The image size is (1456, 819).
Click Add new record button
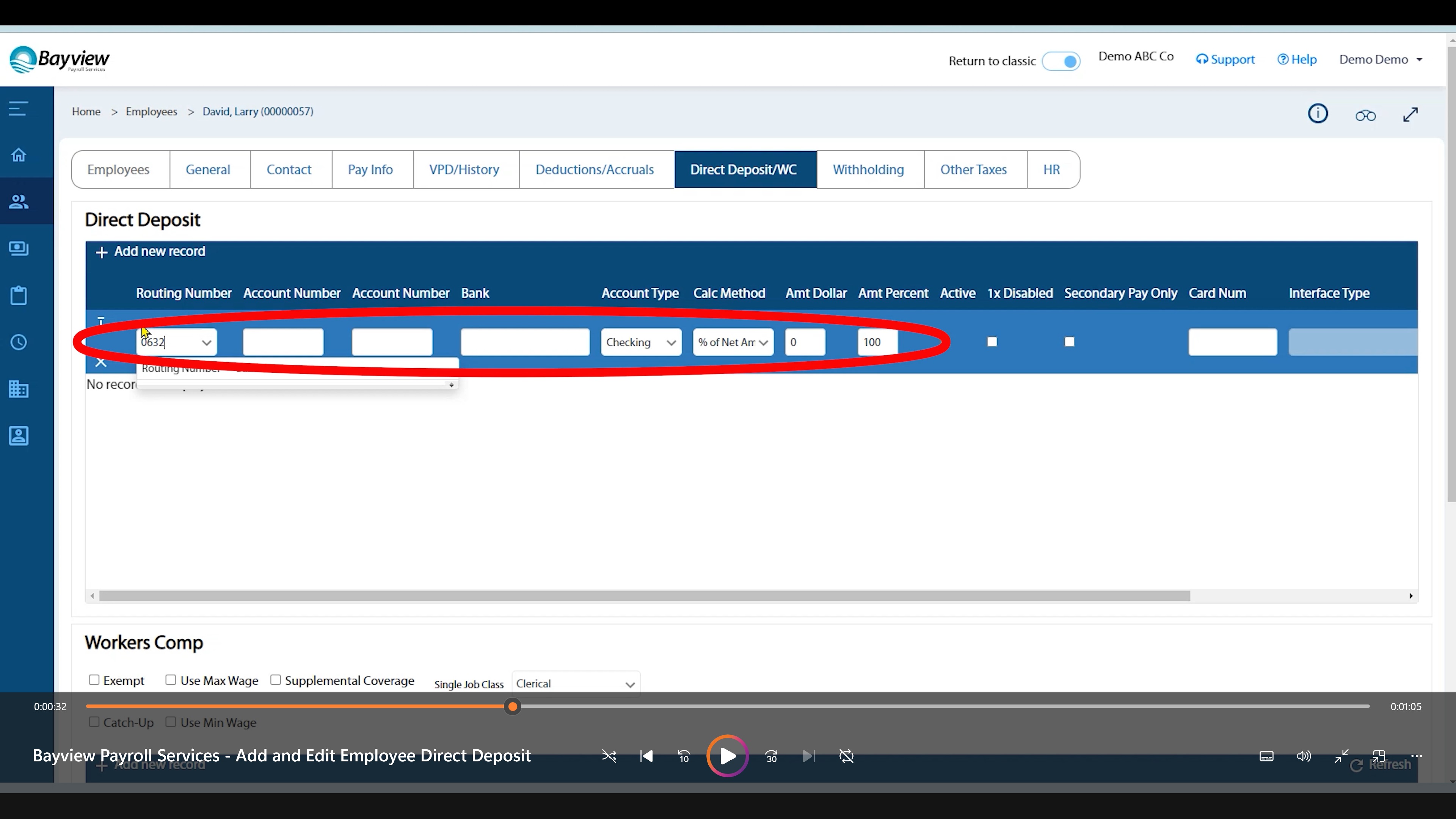click(151, 251)
